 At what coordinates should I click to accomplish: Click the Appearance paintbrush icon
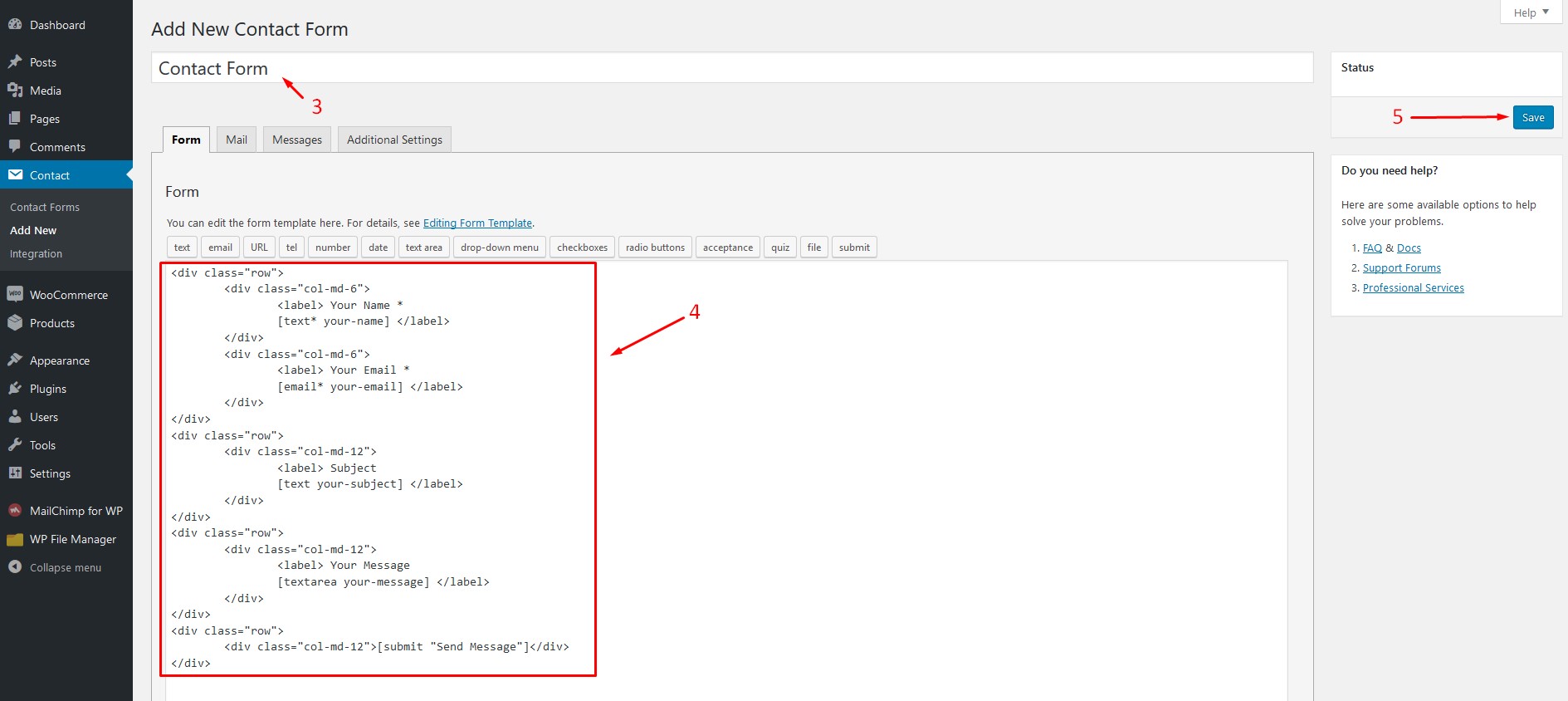pos(15,360)
